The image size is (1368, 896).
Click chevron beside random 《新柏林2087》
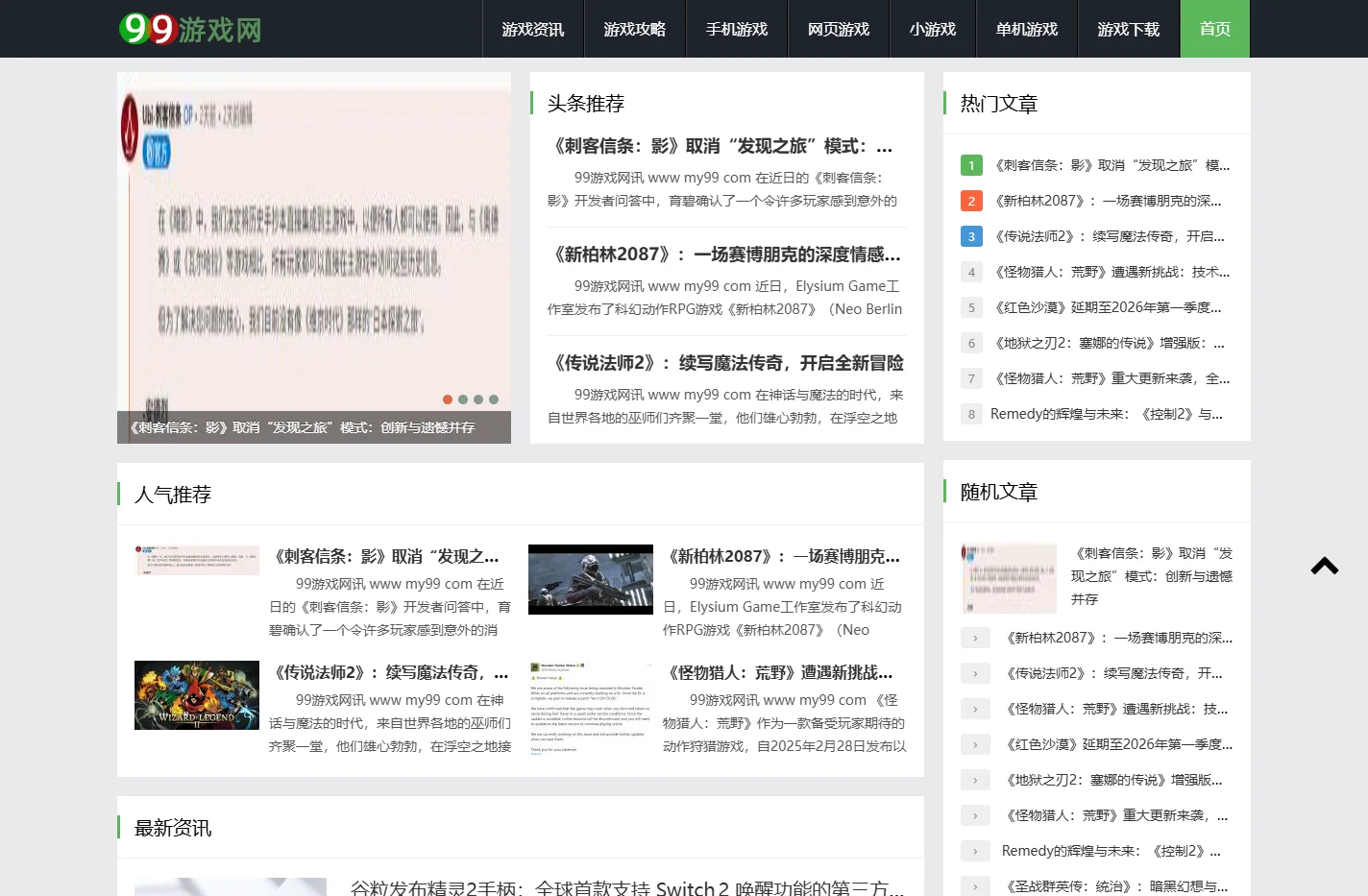pyautogui.click(x=975, y=638)
